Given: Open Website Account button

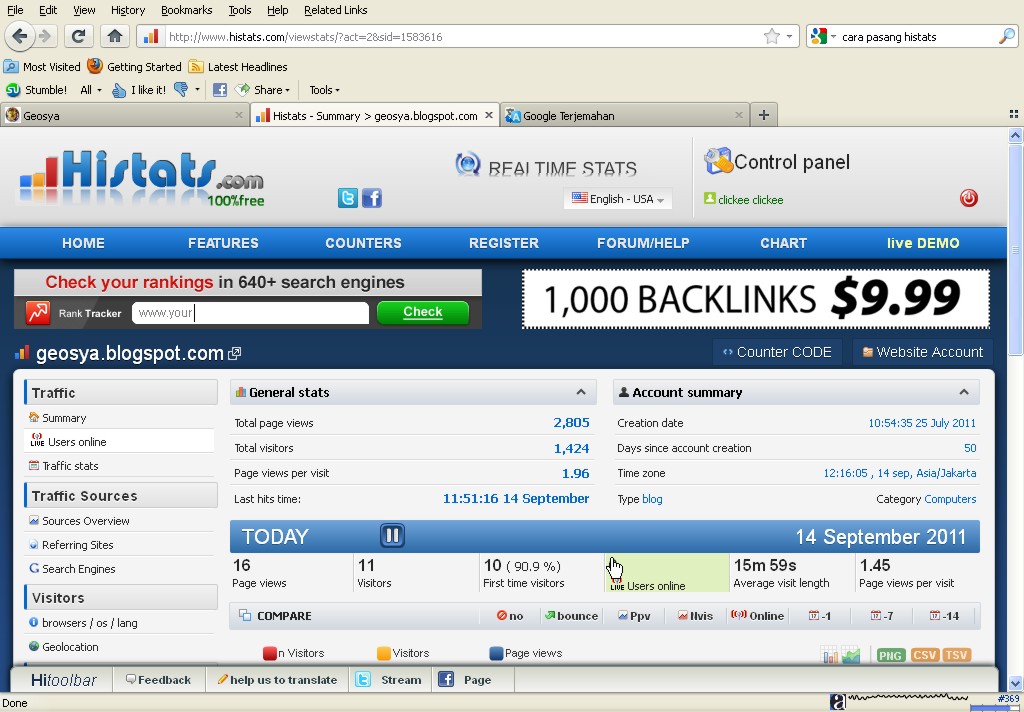Looking at the screenshot, I should click(923, 352).
